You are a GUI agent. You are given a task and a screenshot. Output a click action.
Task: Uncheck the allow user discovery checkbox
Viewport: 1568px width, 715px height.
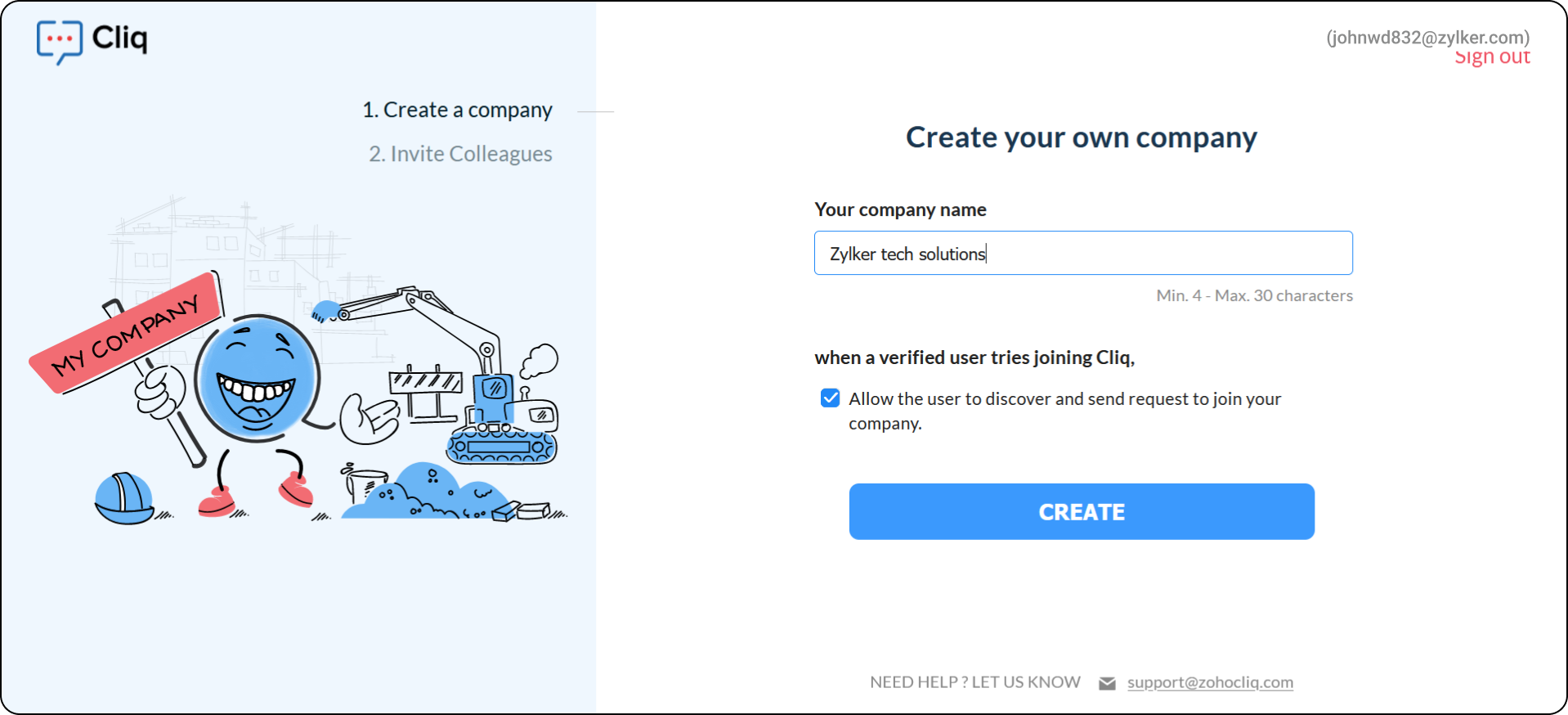[x=830, y=398]
